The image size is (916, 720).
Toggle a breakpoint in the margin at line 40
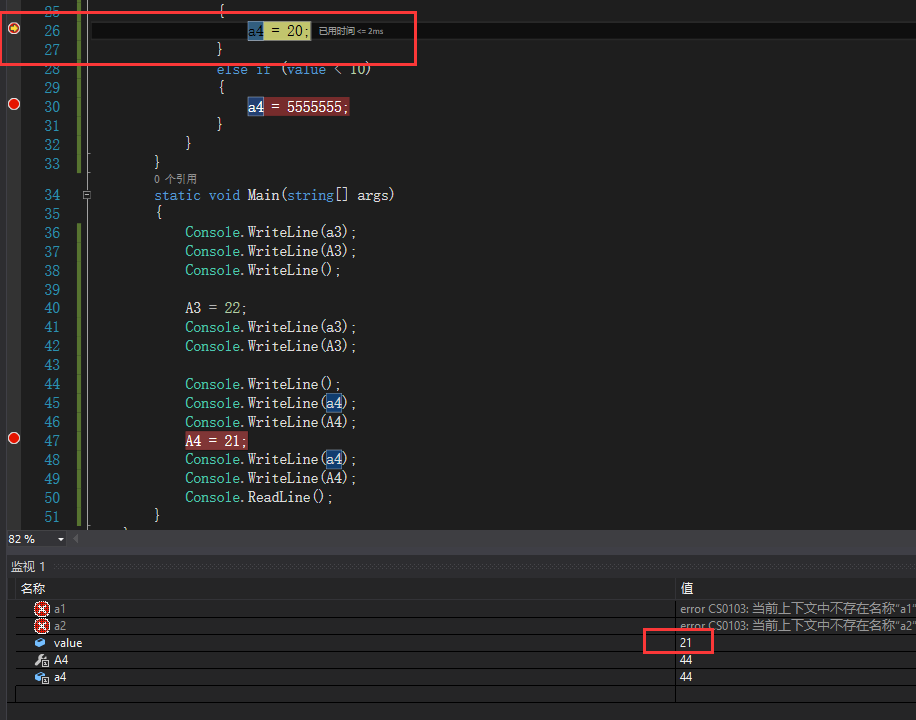coord(13,308)
